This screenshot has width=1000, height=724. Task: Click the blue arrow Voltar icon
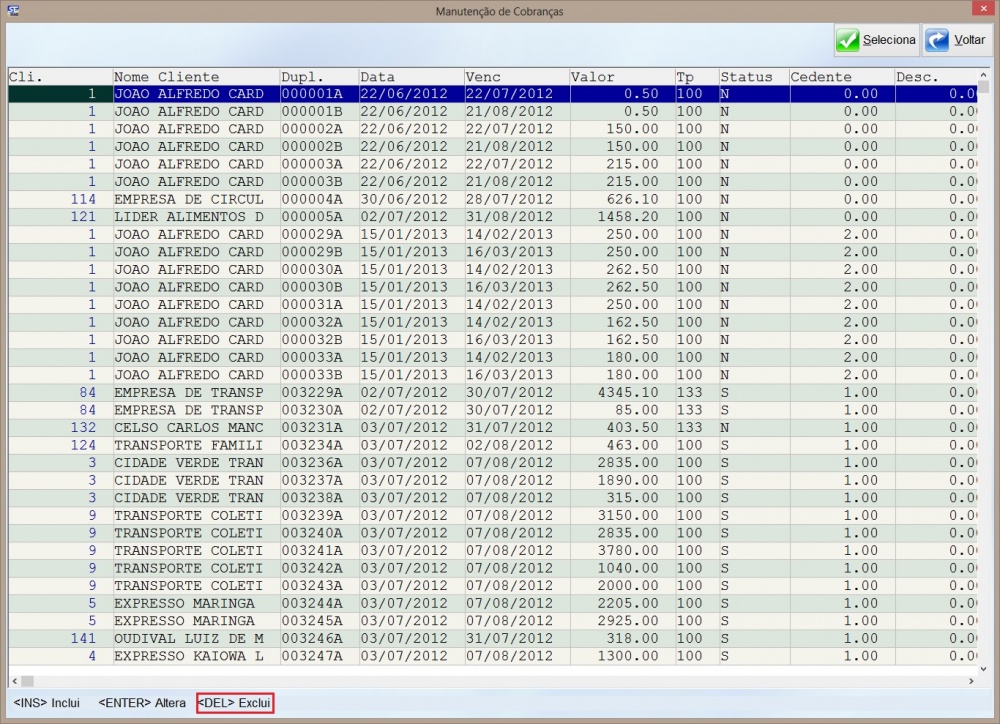(937, 41)
